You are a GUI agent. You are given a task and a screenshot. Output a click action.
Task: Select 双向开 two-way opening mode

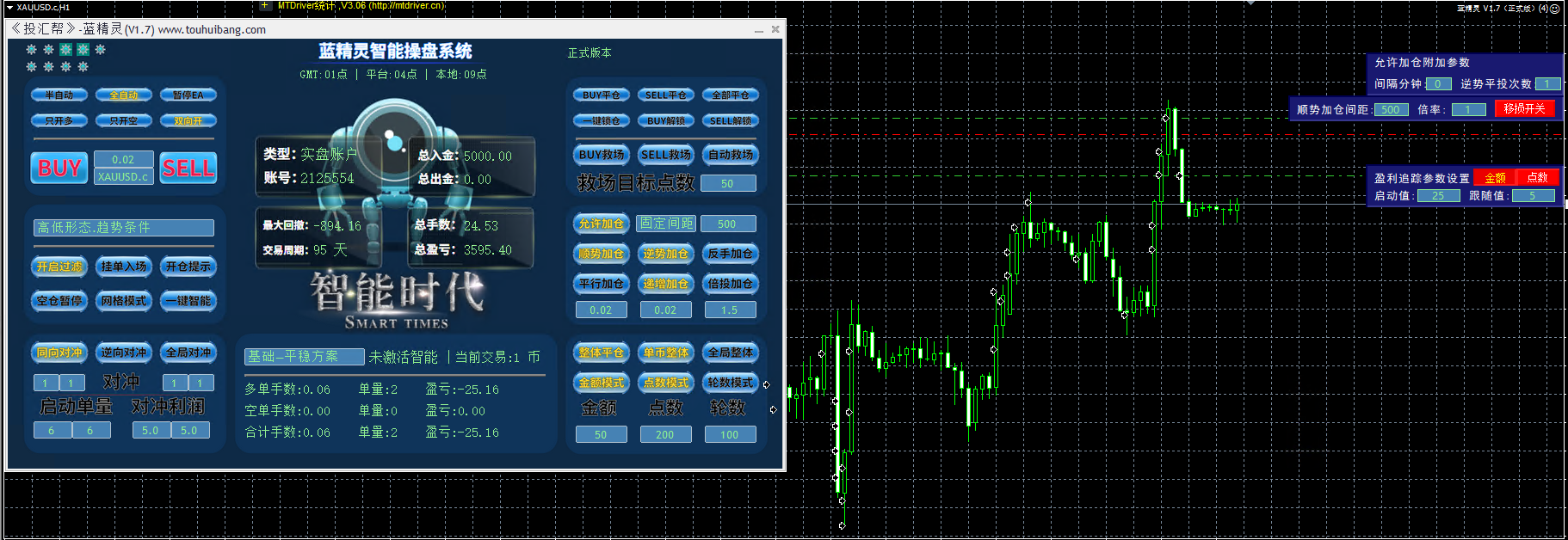coord(188,121)
